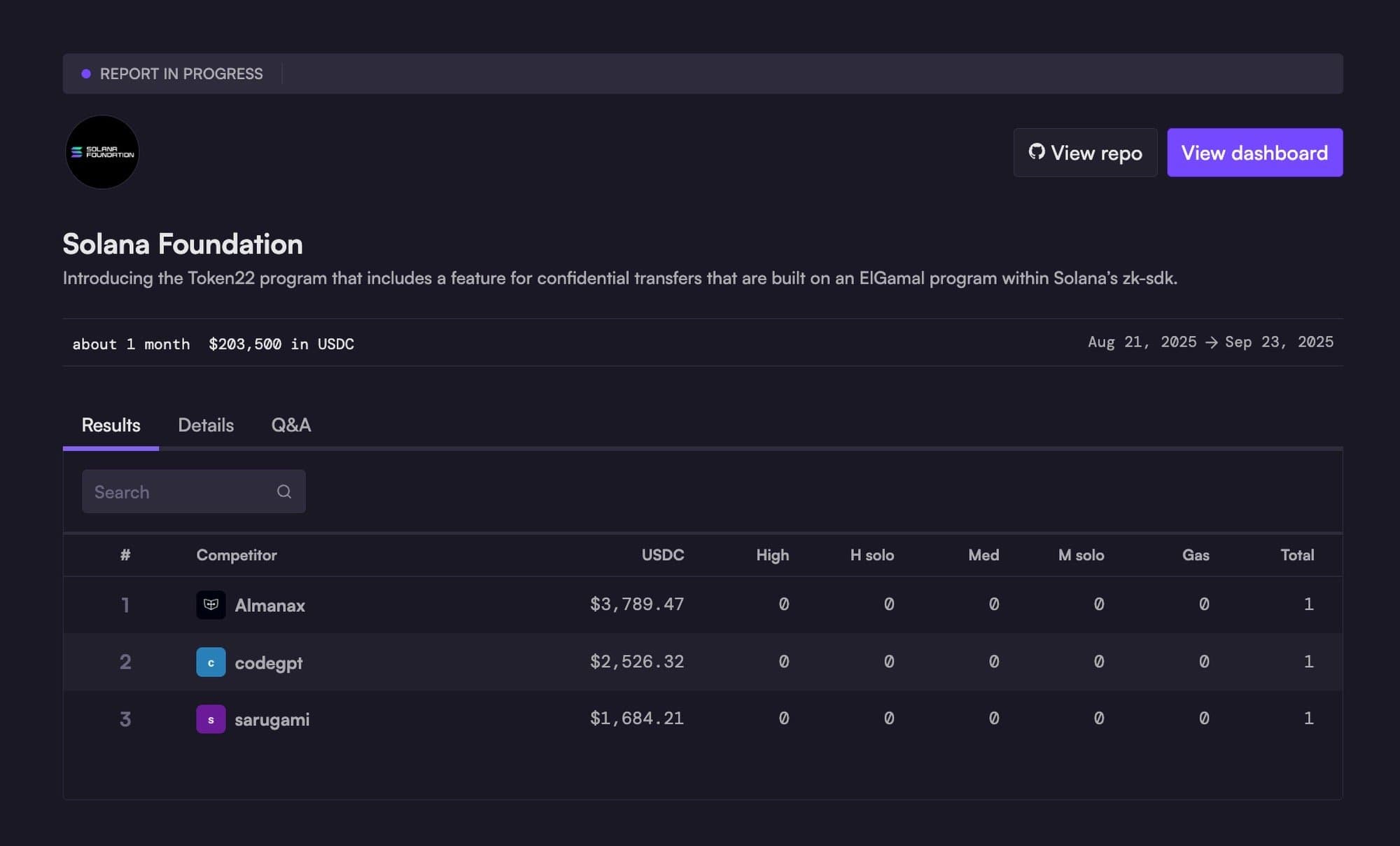Click the Gas column header

click(1195, 555)
